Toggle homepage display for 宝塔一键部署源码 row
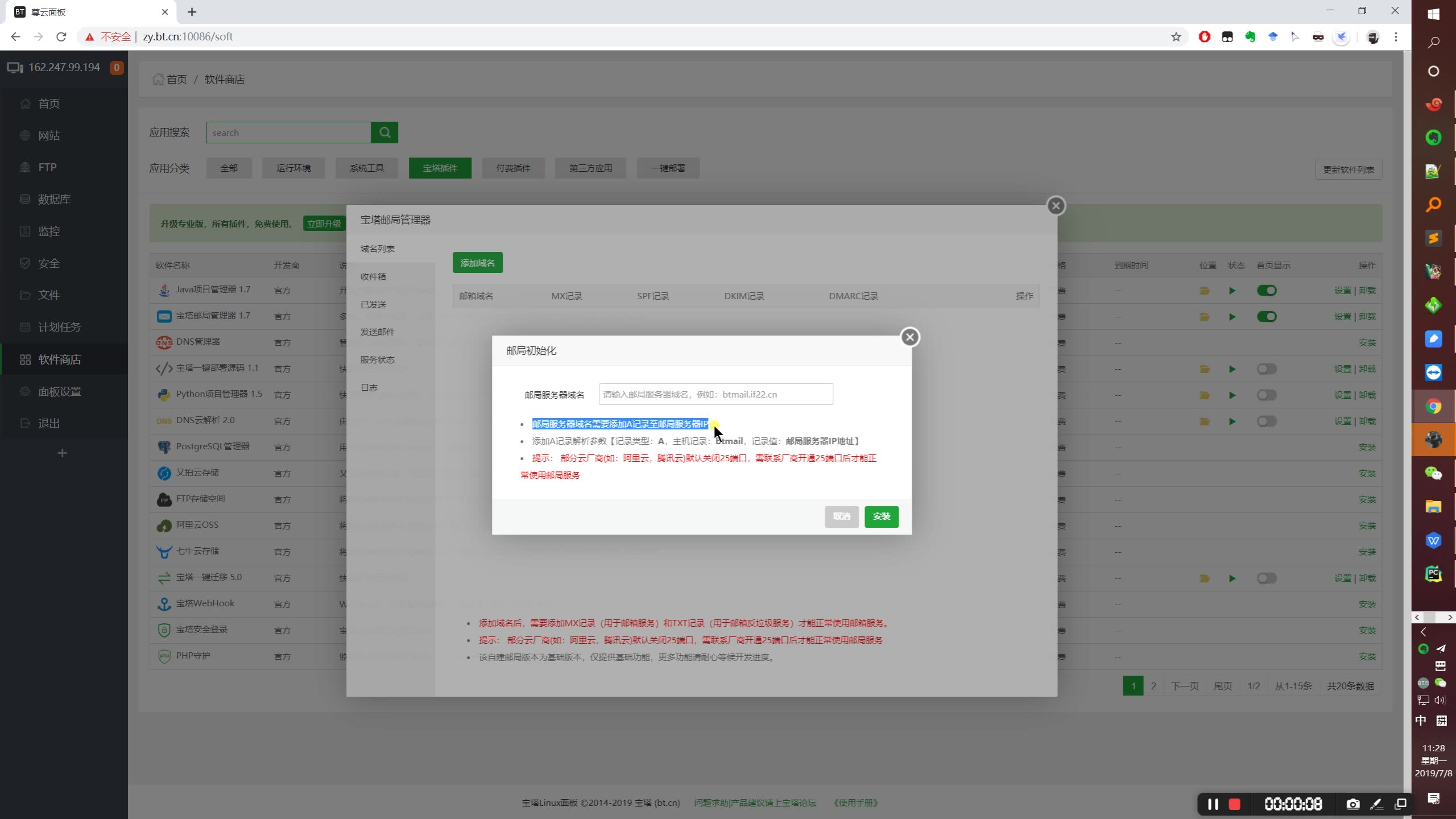 1267,369
